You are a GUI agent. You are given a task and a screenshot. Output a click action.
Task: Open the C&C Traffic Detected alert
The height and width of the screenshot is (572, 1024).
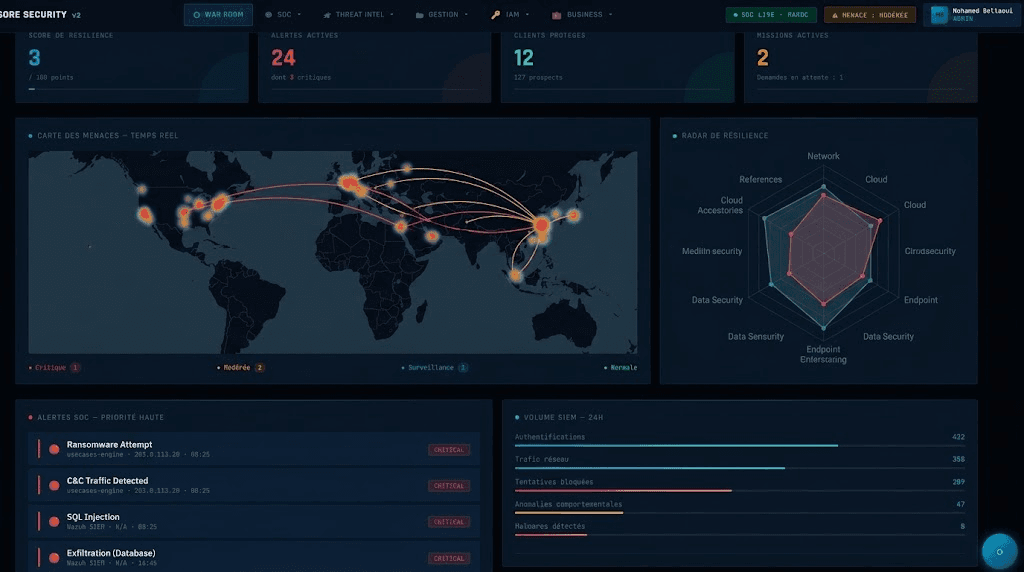coord(254,485)
